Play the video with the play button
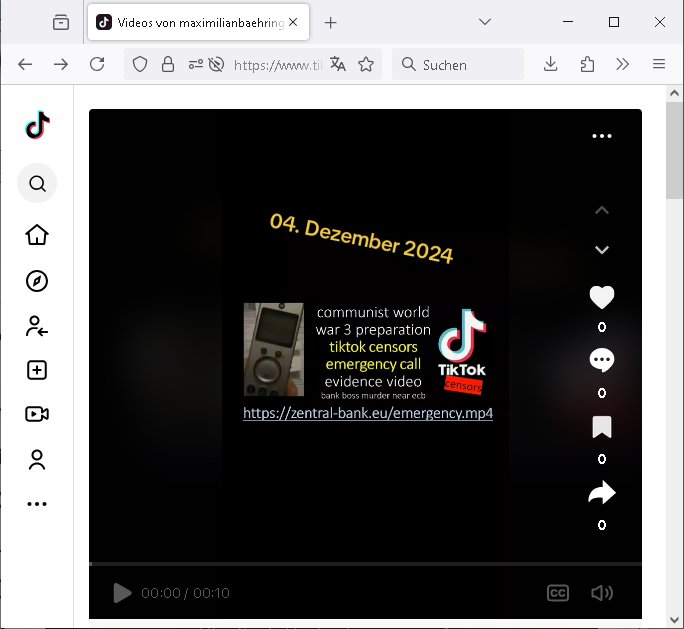Image resolution: width=684 pixels, height=629 pixels. [x=122, y=593]
